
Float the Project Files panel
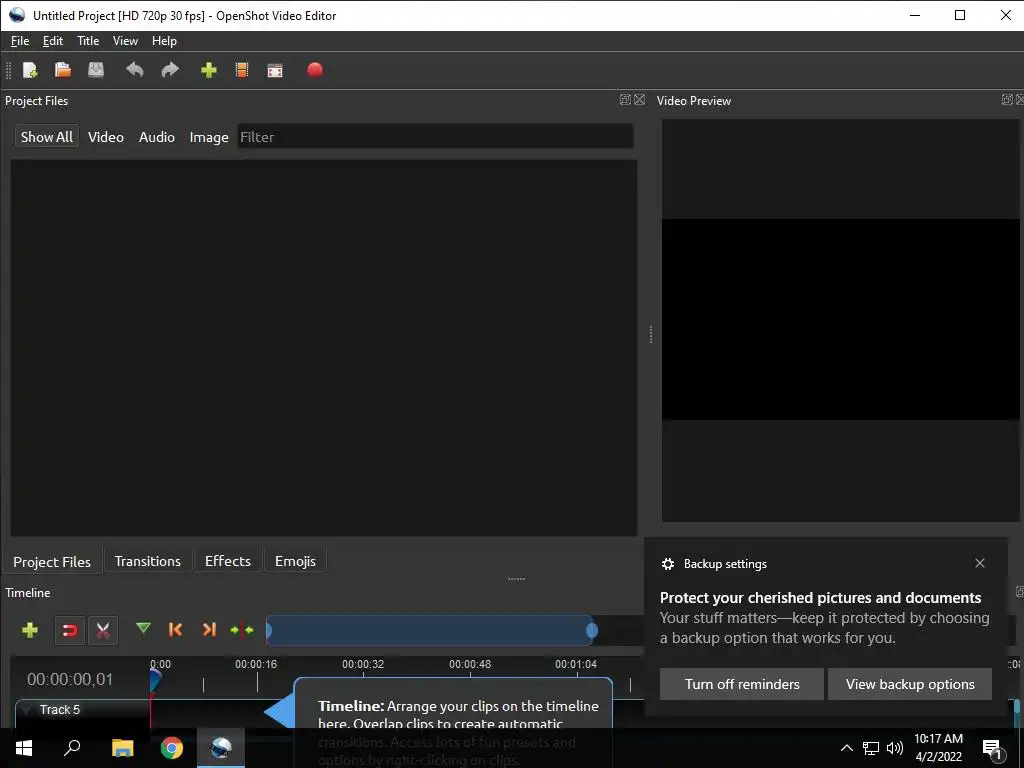pos(625,99)
